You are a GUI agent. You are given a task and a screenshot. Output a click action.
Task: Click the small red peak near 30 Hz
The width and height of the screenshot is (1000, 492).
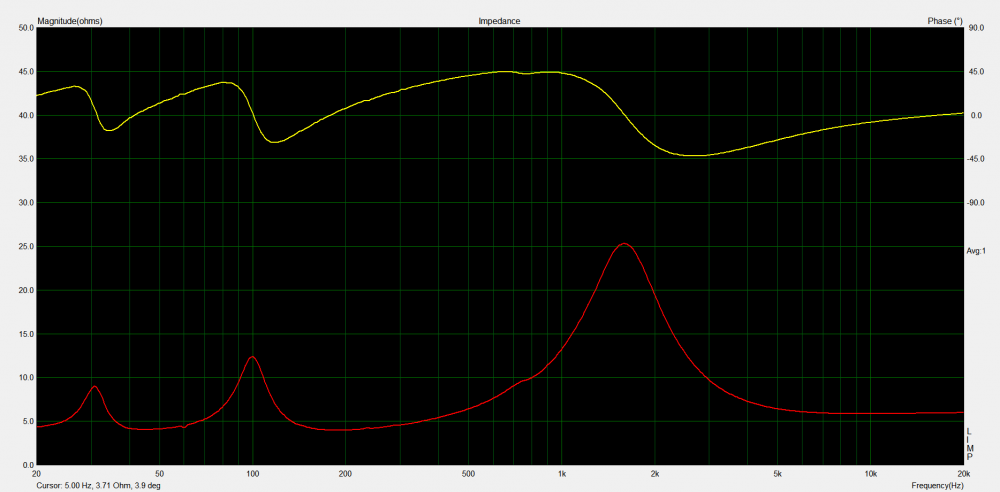point(94,386)
